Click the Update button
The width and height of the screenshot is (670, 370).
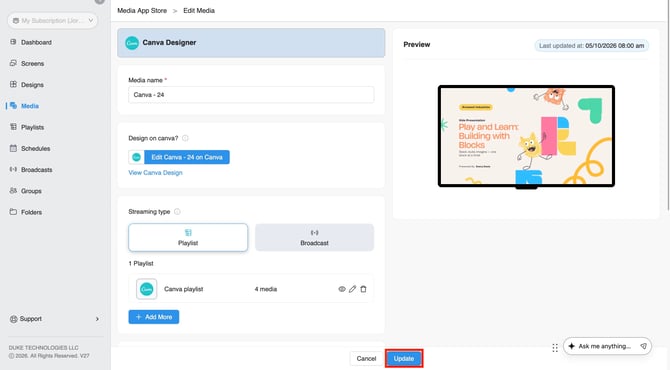point(404,358)
